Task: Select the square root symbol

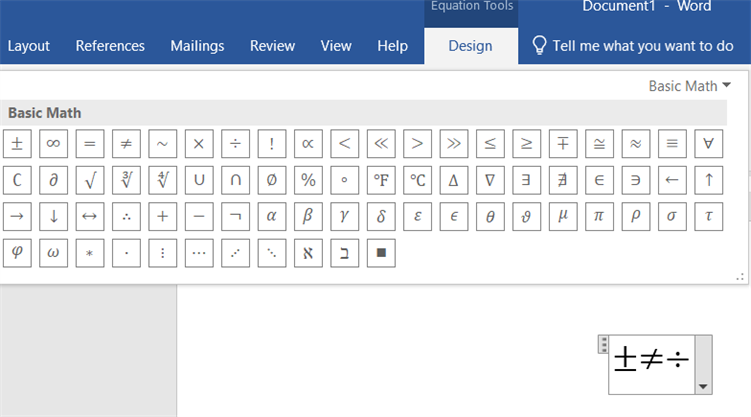Action: click(90, 180)
